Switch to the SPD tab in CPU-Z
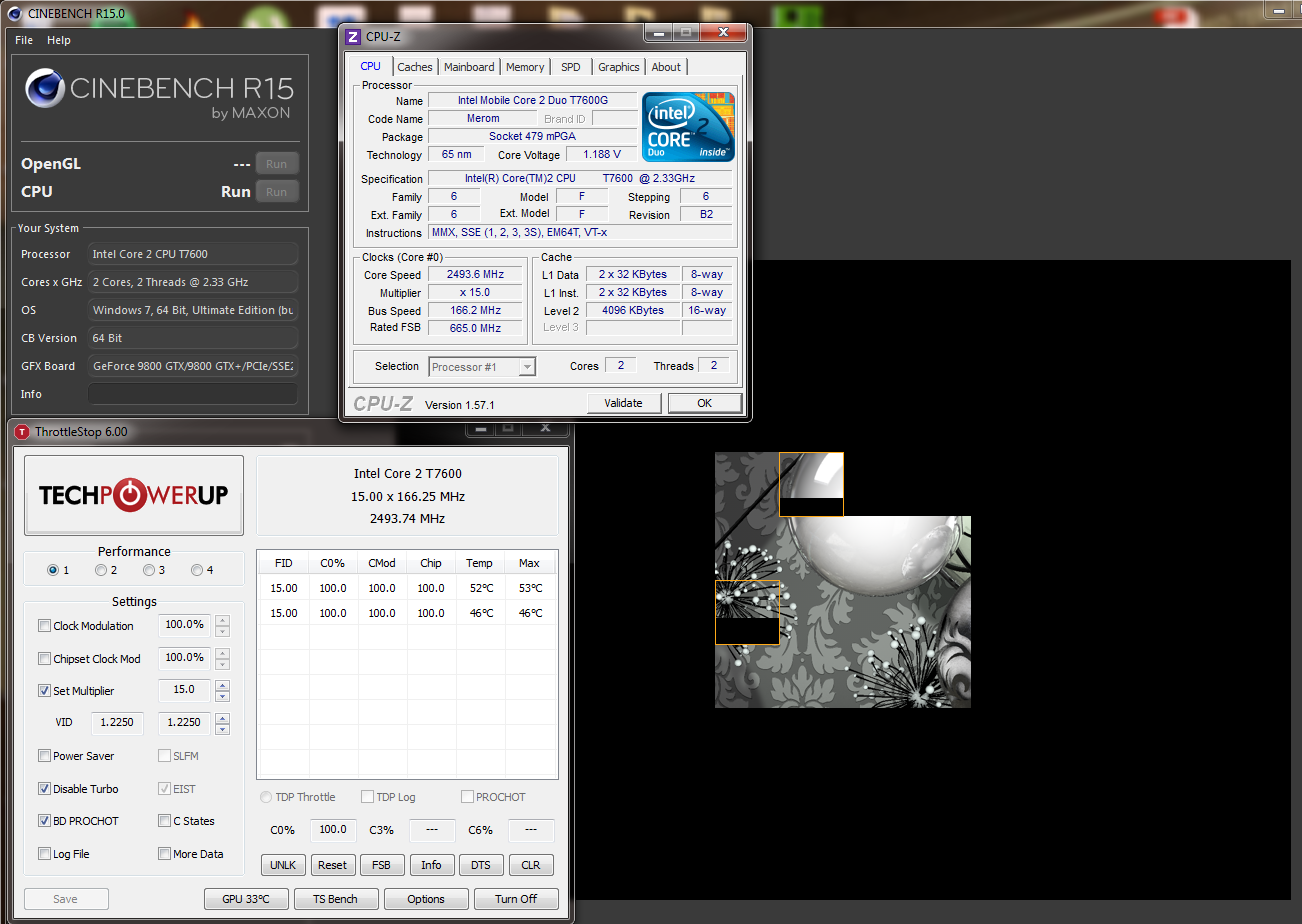The image size is (1302, 924). [570, 67]
